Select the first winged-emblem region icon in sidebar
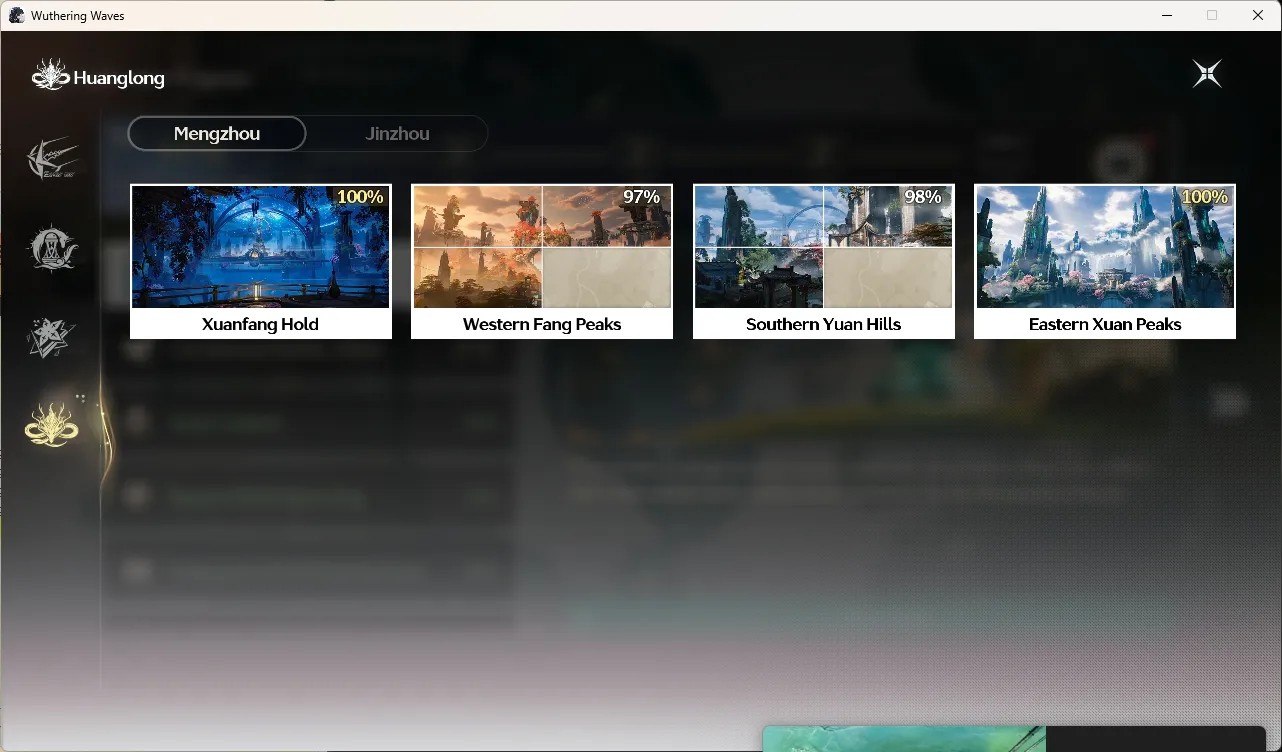Image resolution: width=1282 pixels, height=752 pixels. (x=52, y=159)
